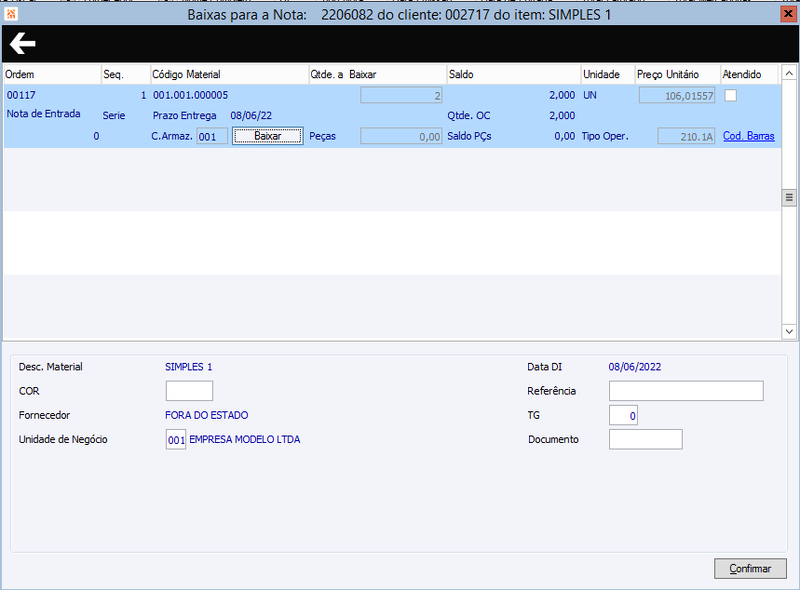Click the TG field showing 0

[x=623, y=415]
